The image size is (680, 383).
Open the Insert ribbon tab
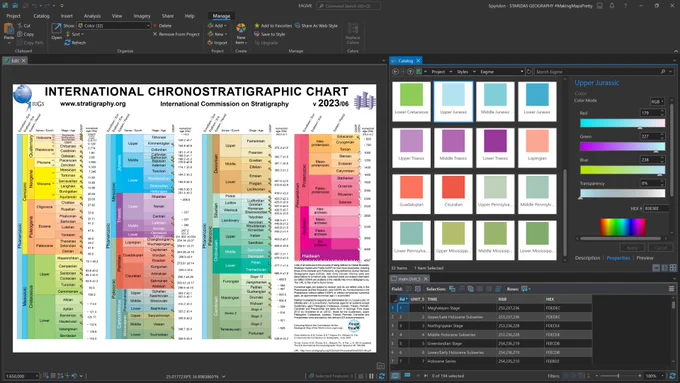pyautogui.click(x=66, y=16)
